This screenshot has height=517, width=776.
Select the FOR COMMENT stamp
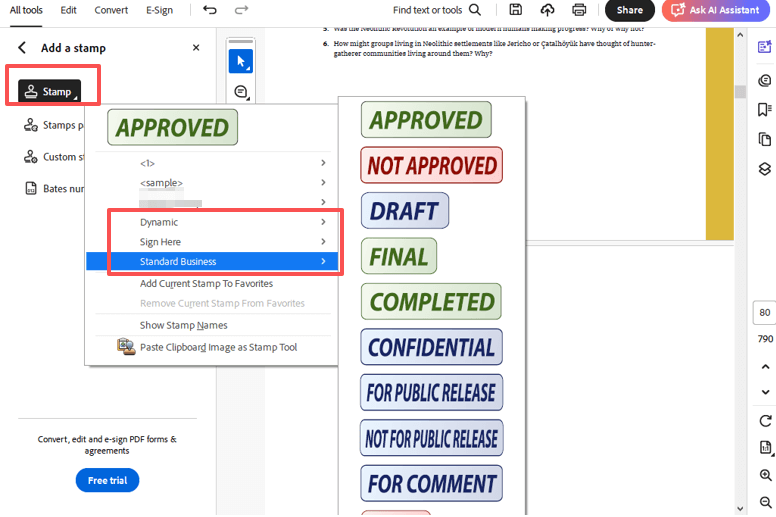tap(432, 483)
